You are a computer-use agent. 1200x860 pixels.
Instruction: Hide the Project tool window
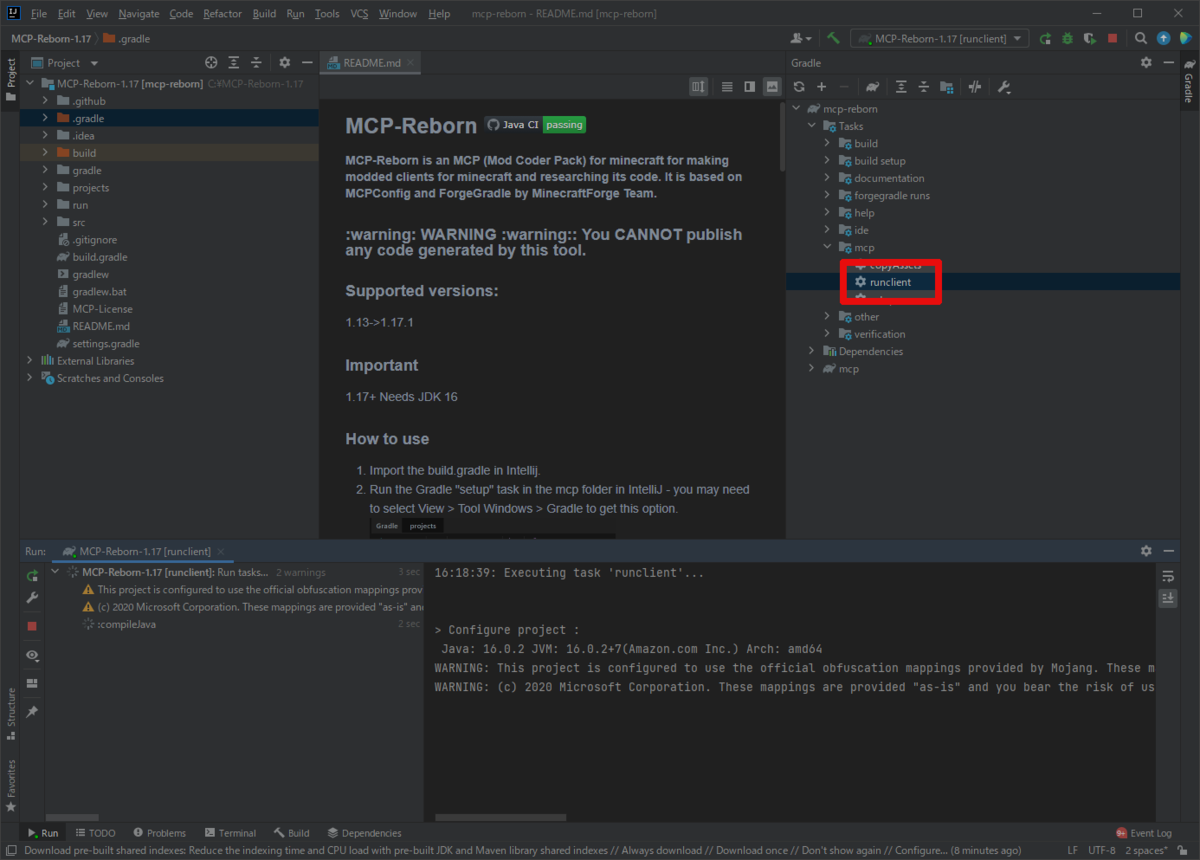(x=307, y=62)
